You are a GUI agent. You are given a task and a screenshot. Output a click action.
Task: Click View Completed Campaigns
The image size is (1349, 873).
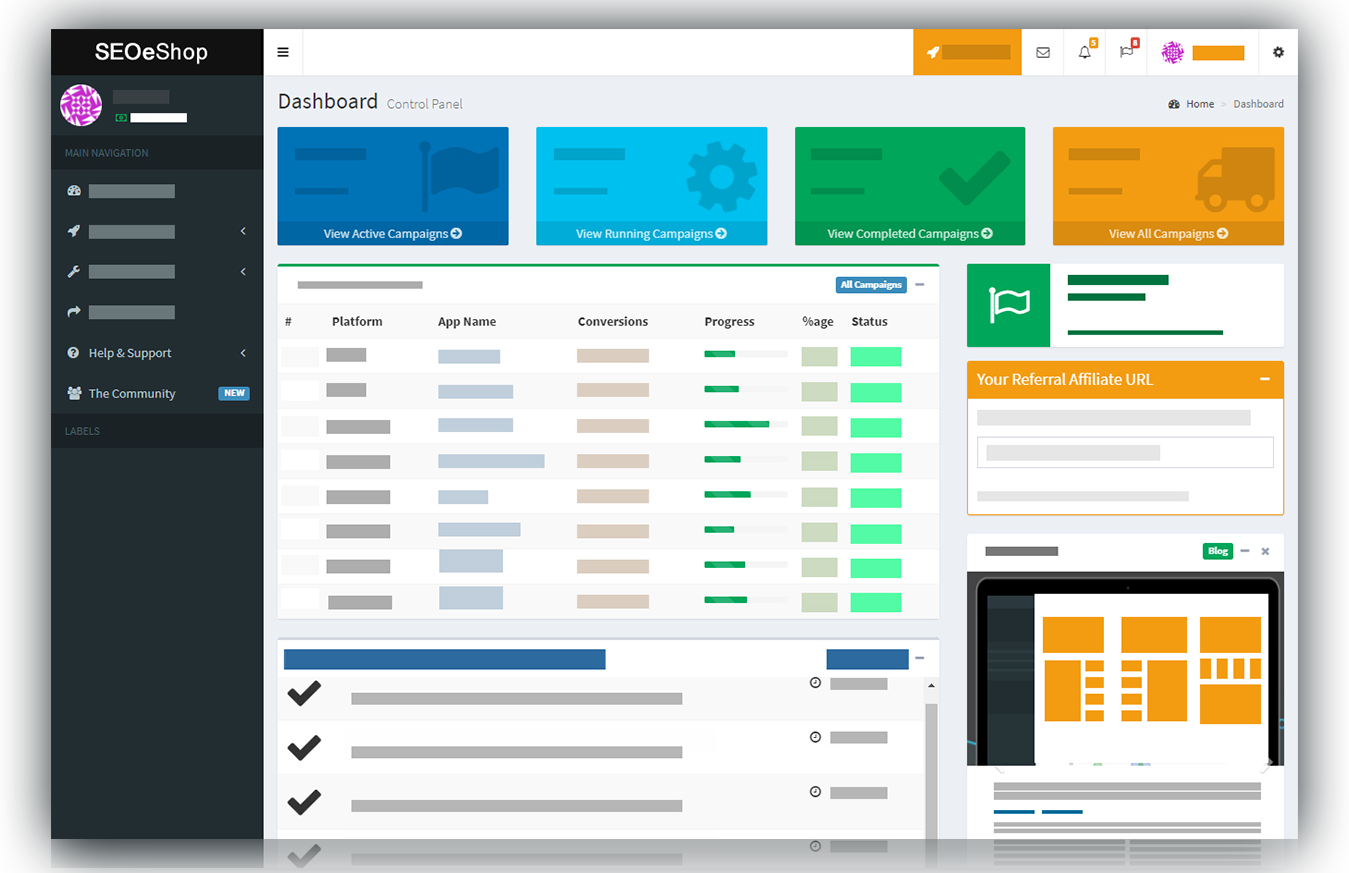coord(910,233)
